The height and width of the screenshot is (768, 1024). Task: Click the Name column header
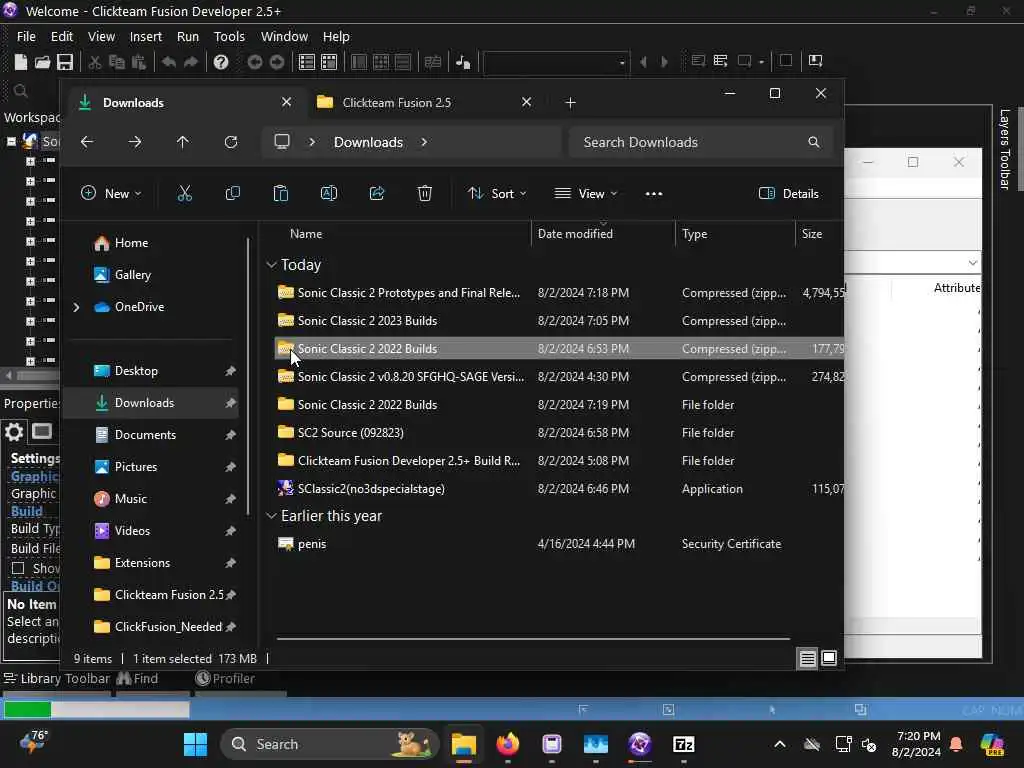click(x=306, y=234)
